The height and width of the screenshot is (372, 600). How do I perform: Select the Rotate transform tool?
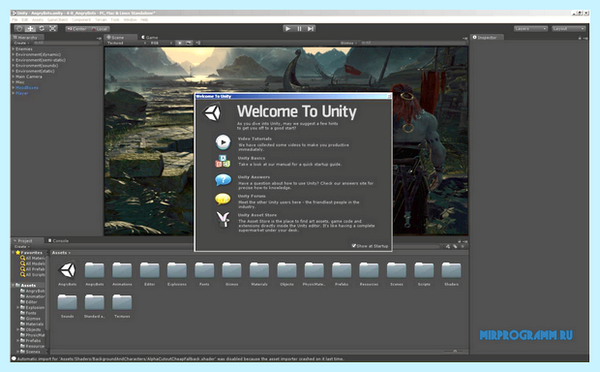point(42,29)
